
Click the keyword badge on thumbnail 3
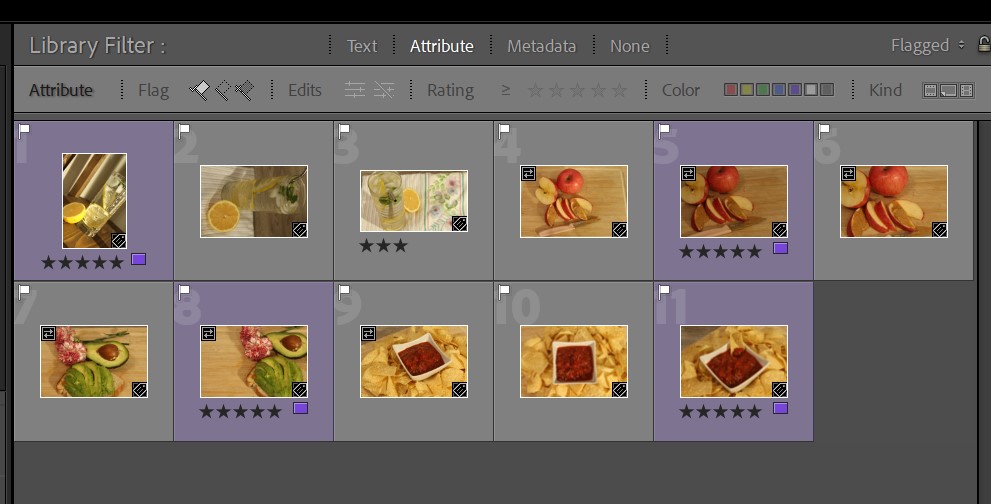(459, 224)
